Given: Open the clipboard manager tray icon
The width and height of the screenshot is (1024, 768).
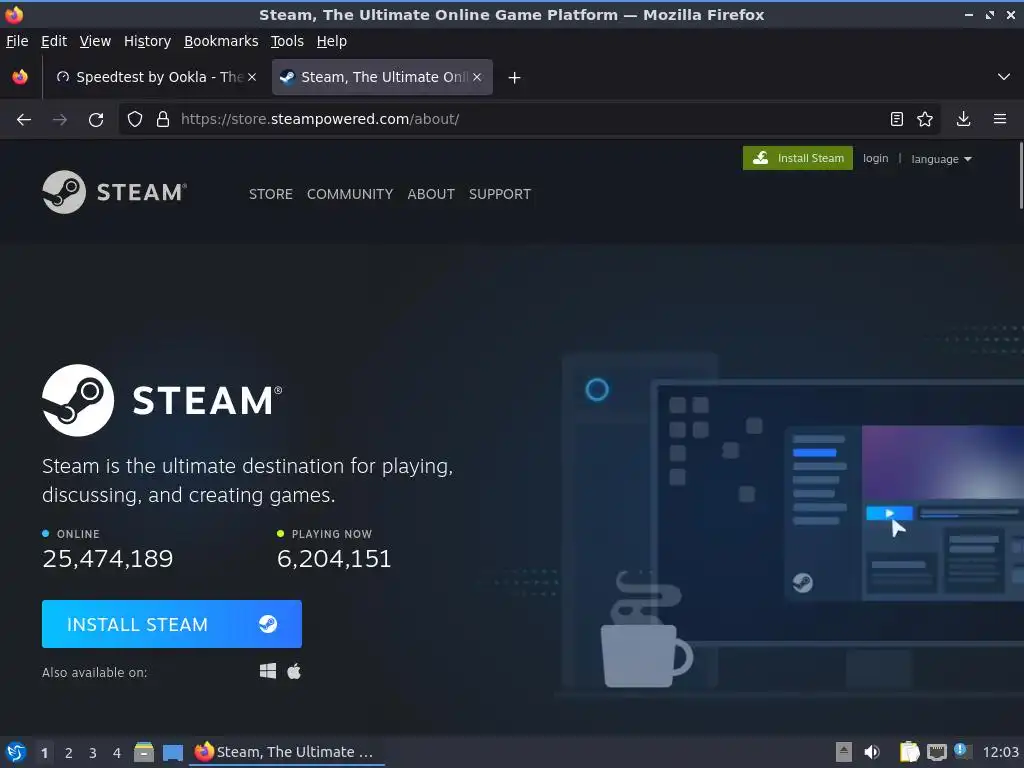Looking at the screenshot, I should pyautogui.click(x=908, y=752).
